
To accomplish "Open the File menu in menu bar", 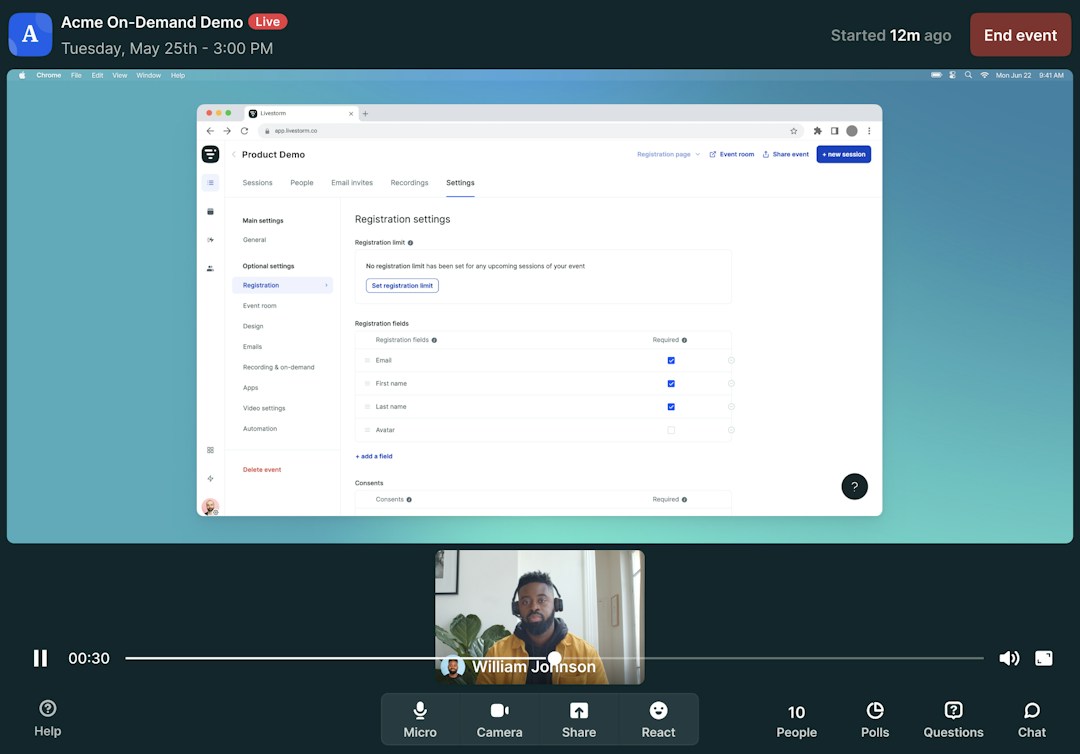I will pos(76,76).
